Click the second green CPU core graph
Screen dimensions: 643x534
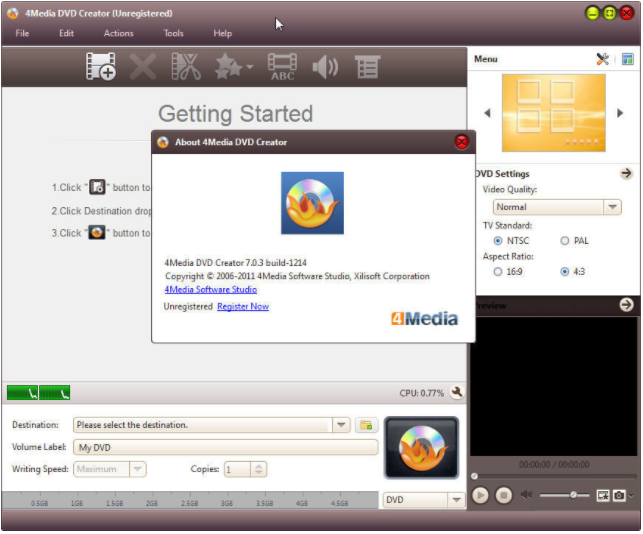click(x=55, y=393)
